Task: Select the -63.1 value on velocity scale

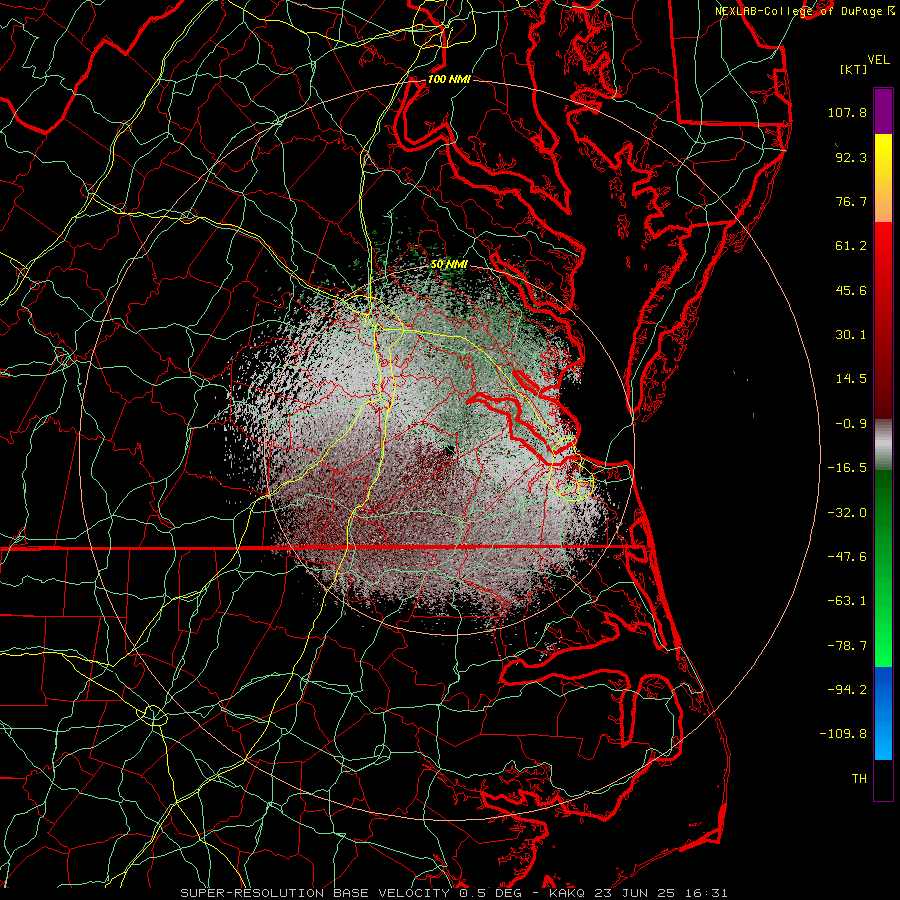Action: tap(847, 601)
